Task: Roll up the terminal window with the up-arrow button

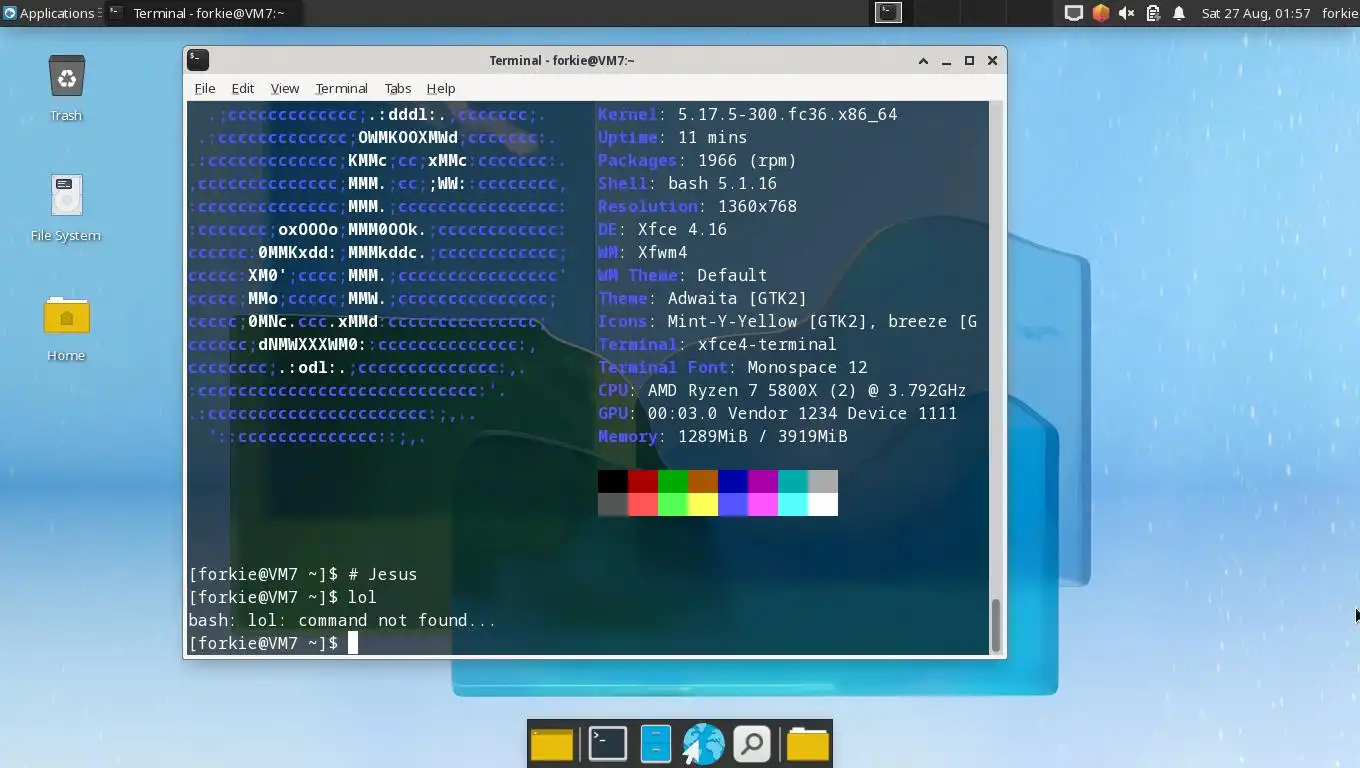Action: click(x=923, y=61)
